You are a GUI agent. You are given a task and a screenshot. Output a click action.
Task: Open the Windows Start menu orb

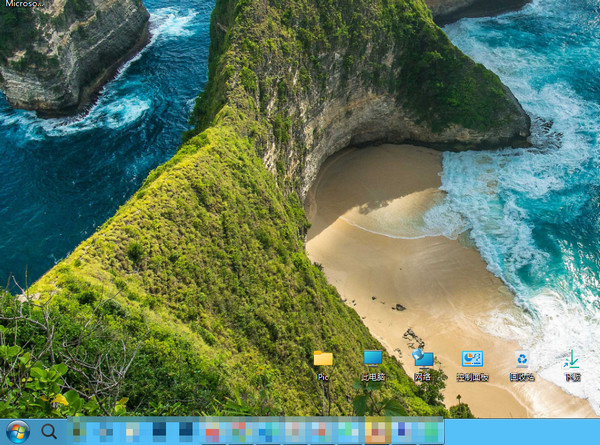17,431
